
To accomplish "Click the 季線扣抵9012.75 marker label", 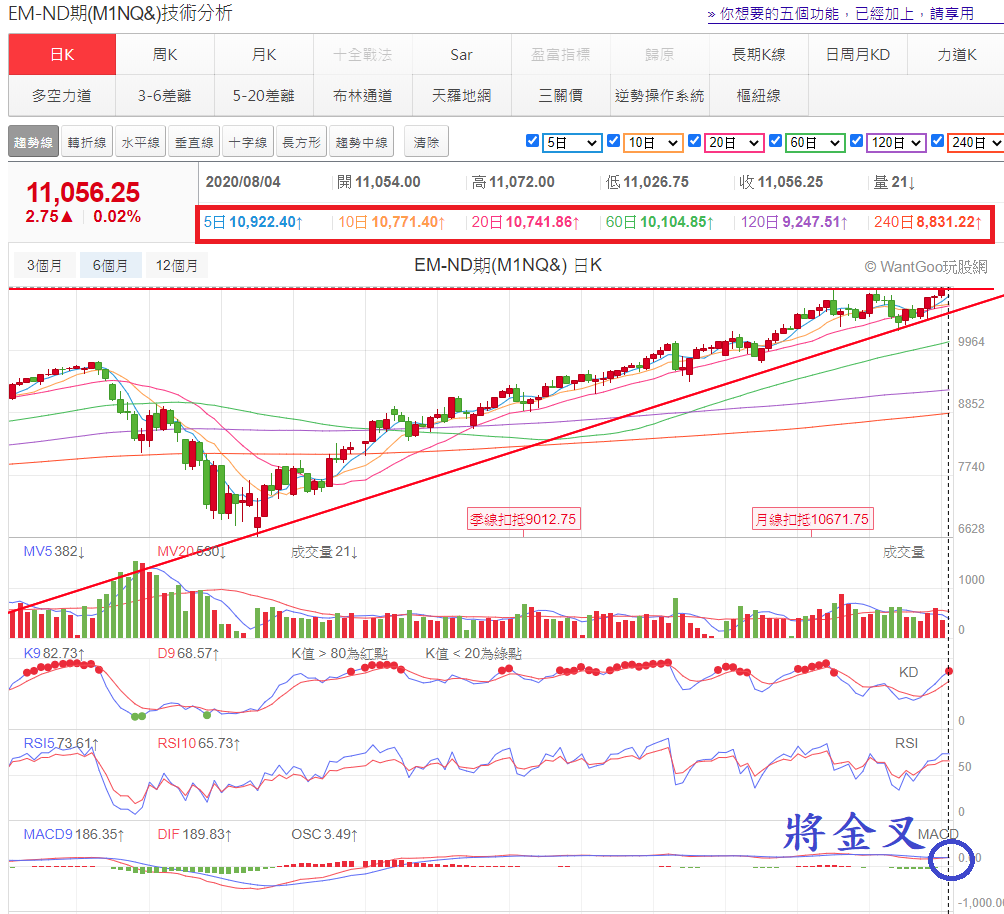I will (x=524, y=519).
